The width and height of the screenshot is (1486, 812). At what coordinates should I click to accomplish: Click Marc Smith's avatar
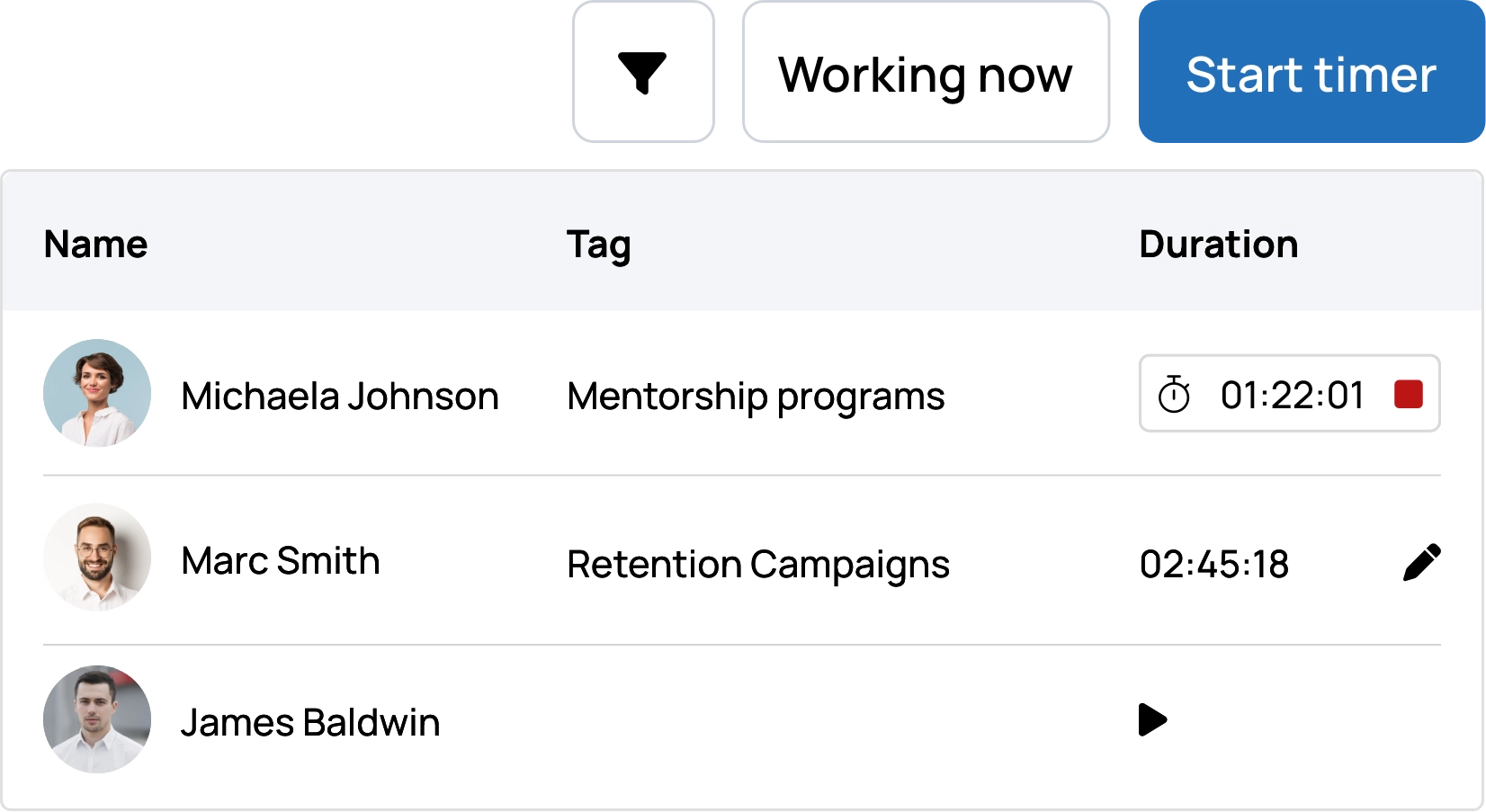[97, 558]
